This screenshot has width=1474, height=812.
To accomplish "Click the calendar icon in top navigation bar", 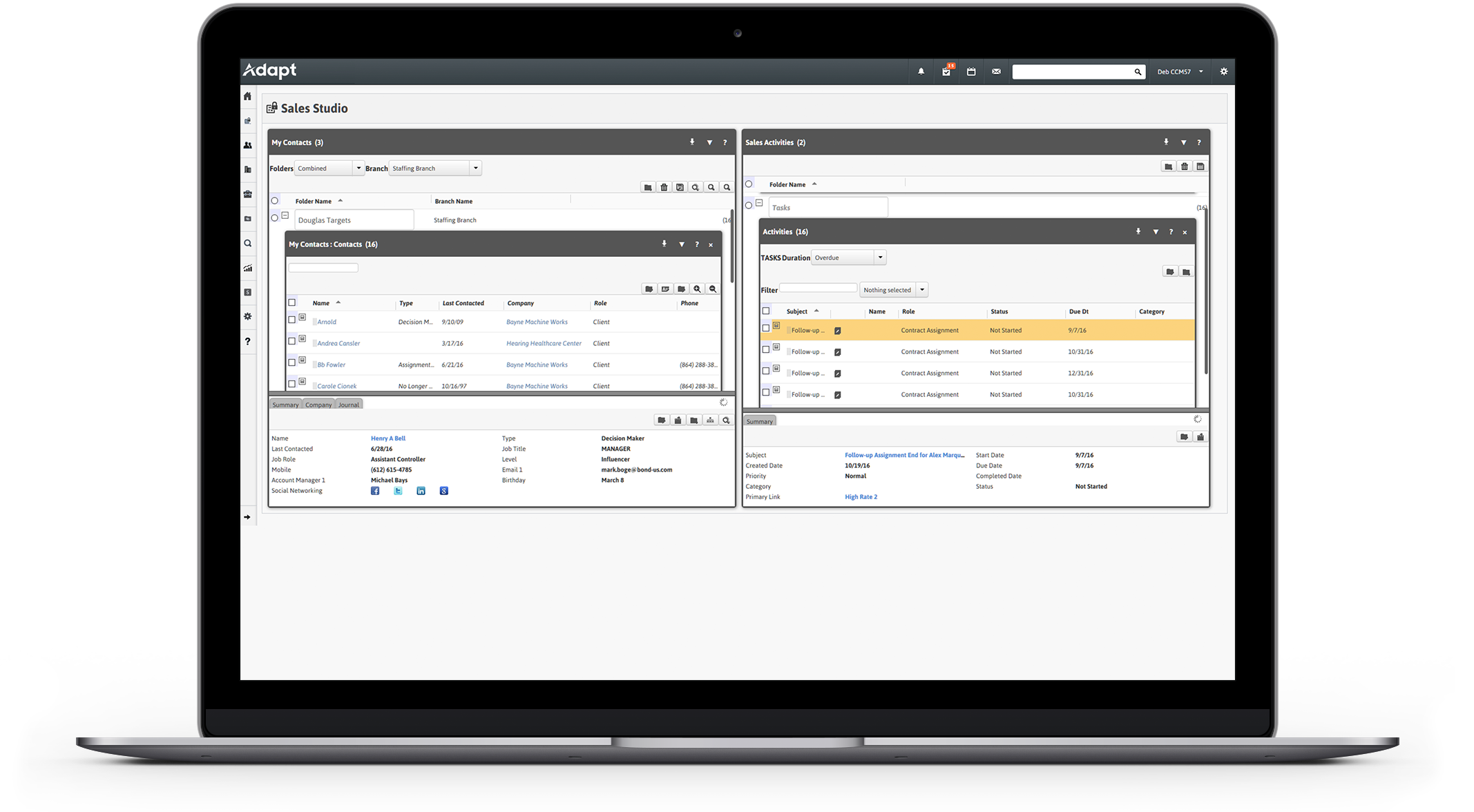I will click(x=972, y=70).
